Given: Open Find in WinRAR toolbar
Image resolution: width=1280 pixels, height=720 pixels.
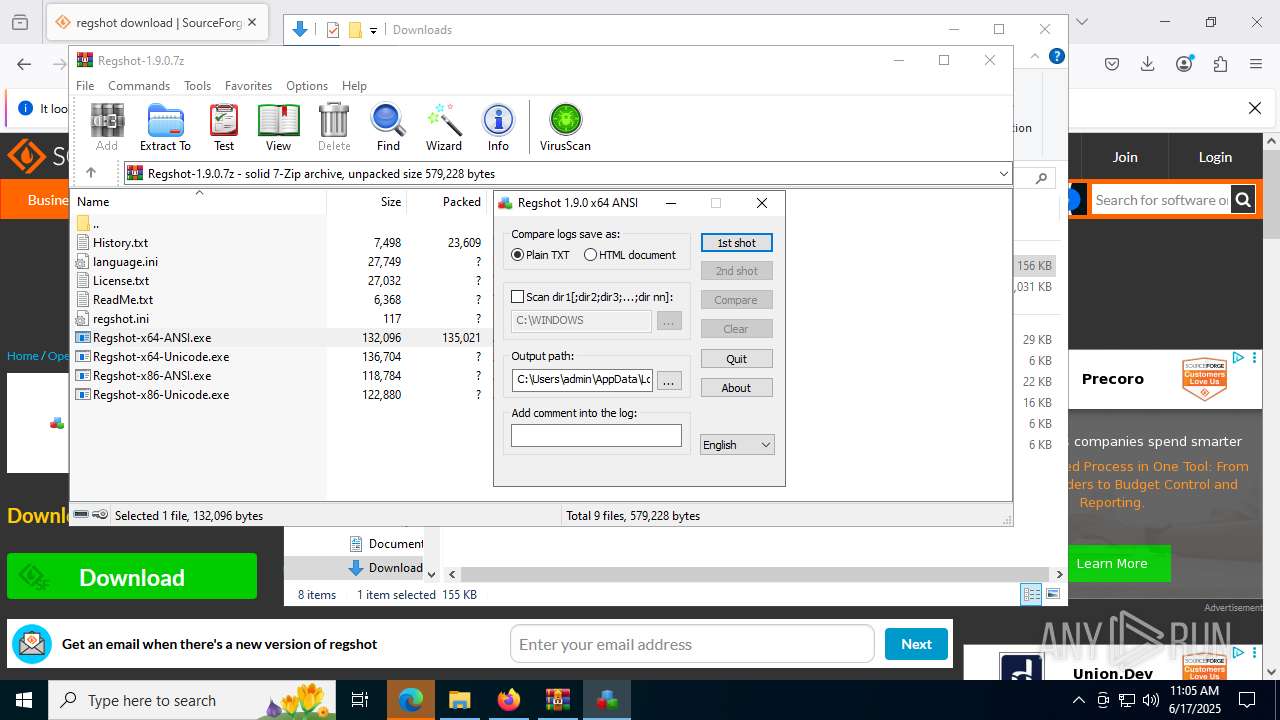Looking at the screenshot, I should coord(388,127).
